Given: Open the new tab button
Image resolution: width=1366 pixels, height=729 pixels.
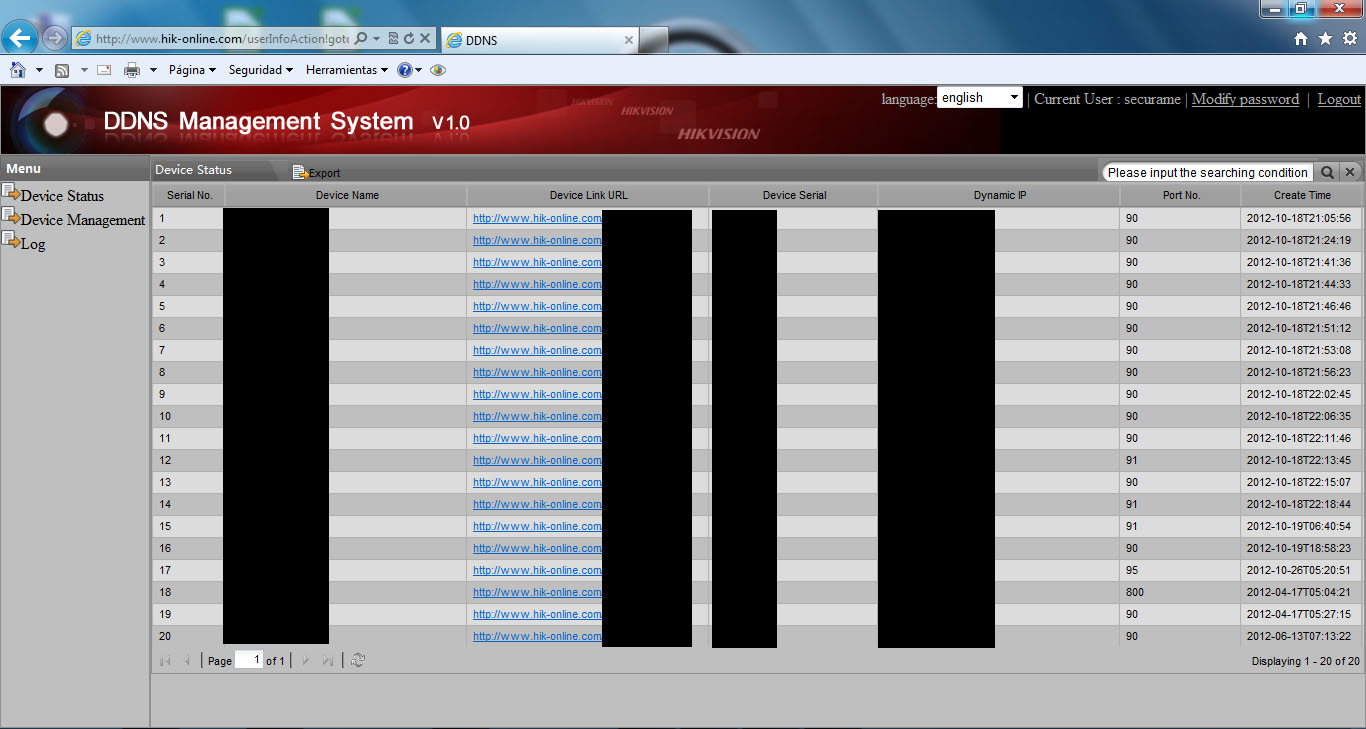Looking at the screenshot, I should pyautogui.click(x=654, y=40).
